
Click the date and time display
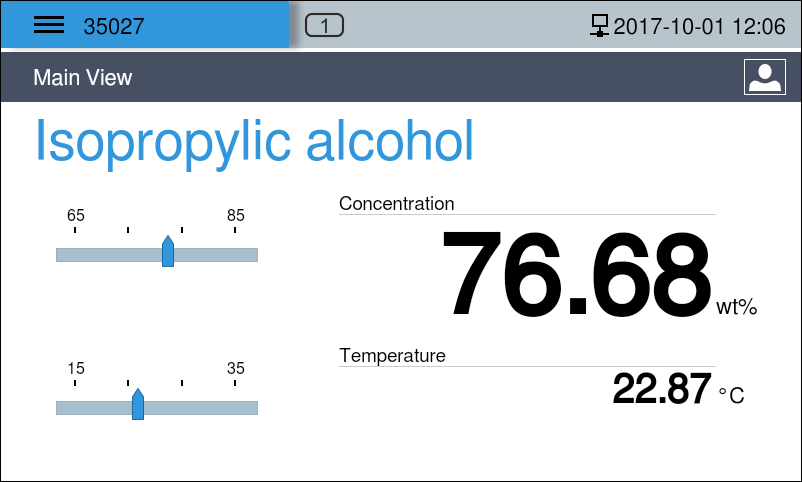pos(699,26)
